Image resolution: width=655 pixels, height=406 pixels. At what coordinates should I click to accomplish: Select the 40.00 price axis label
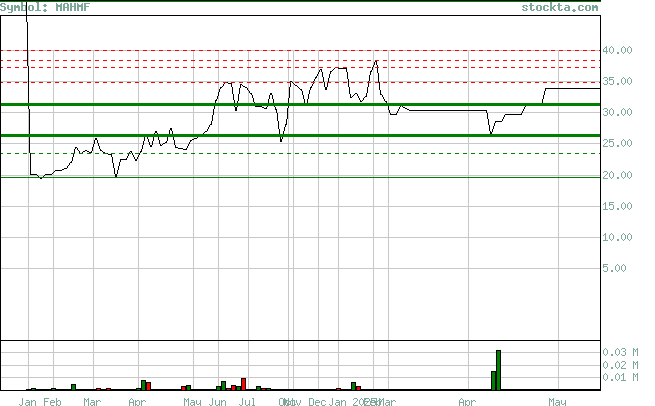(x=617, y=50)
